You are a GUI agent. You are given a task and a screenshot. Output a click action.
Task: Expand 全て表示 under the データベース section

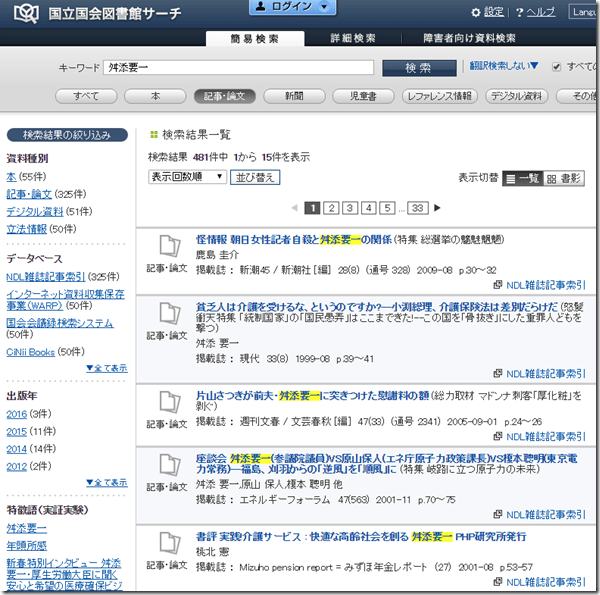pyautogui.click(x=106, y=368)
